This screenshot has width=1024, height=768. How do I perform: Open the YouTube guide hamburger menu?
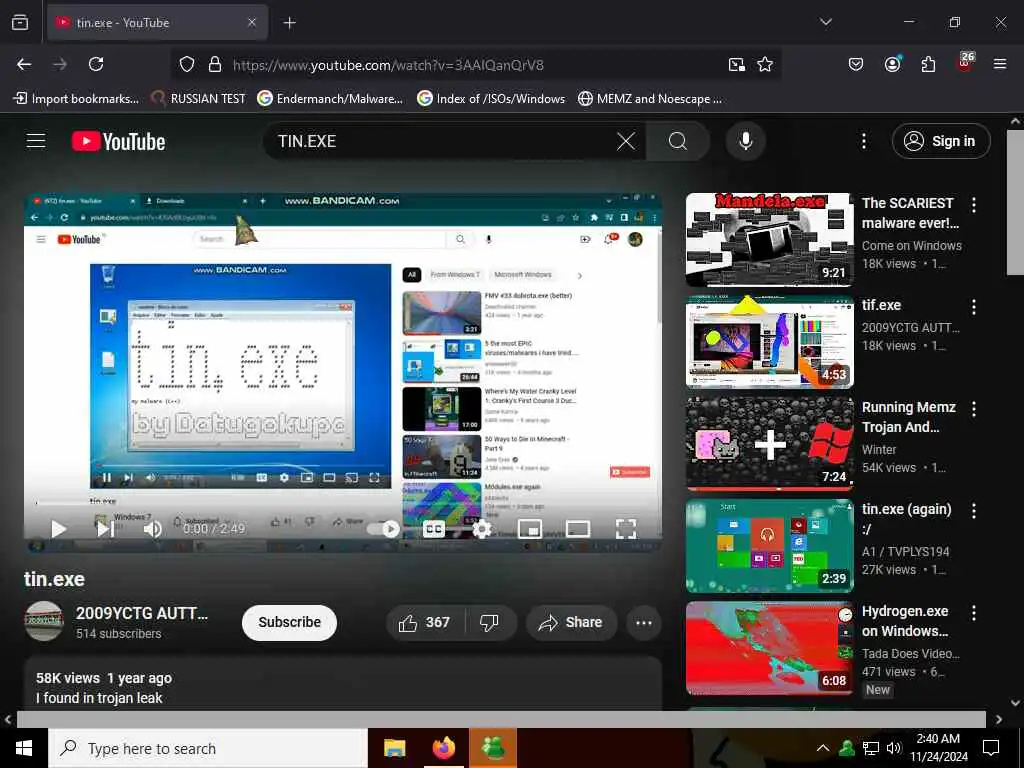click(x=36, y=141)
